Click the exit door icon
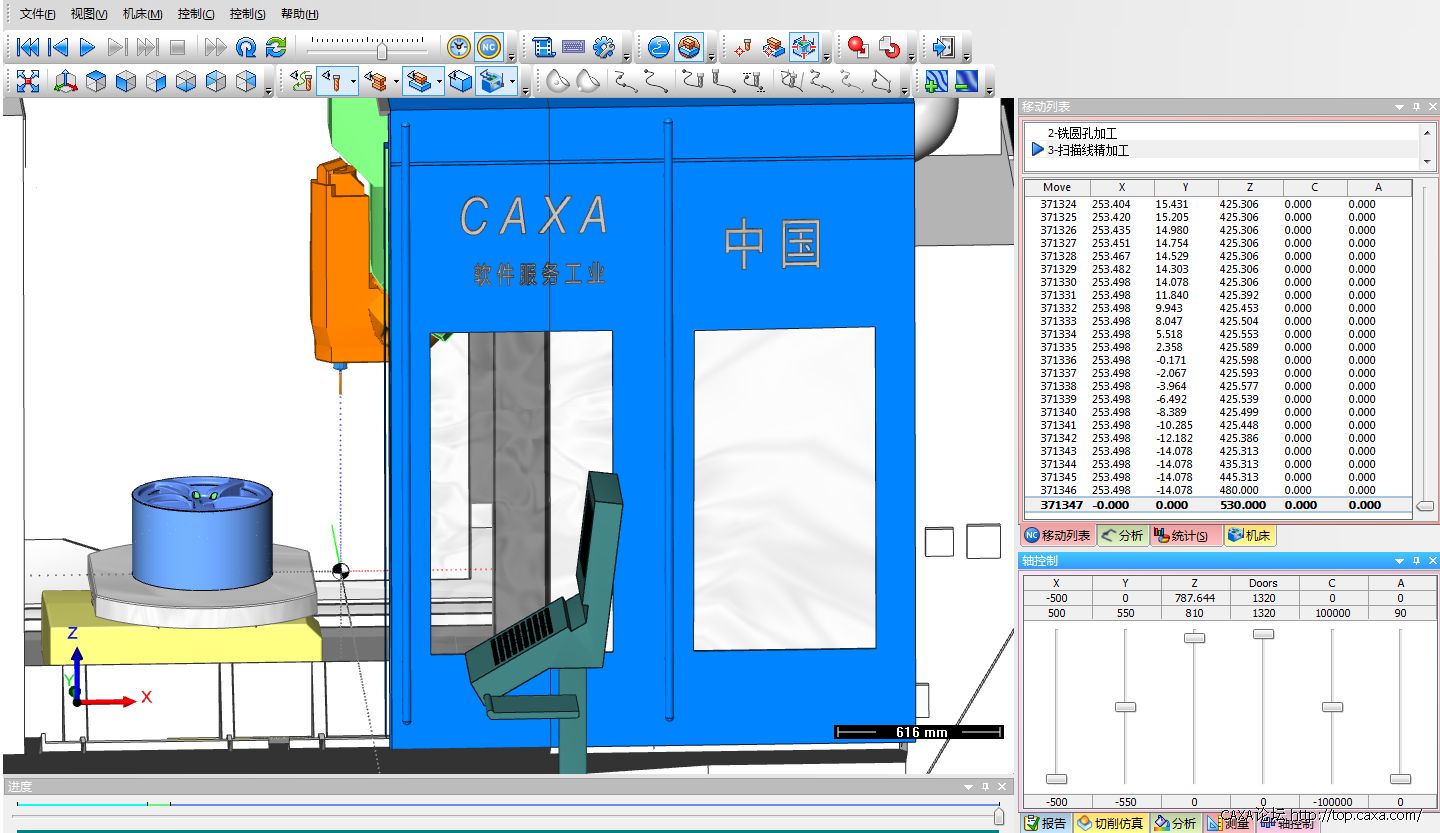 [x=943, y=46]
